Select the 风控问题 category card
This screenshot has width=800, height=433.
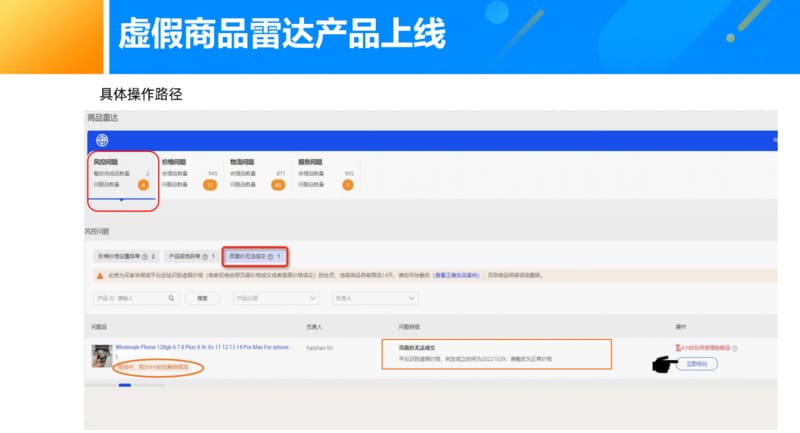tap(122, 173)
